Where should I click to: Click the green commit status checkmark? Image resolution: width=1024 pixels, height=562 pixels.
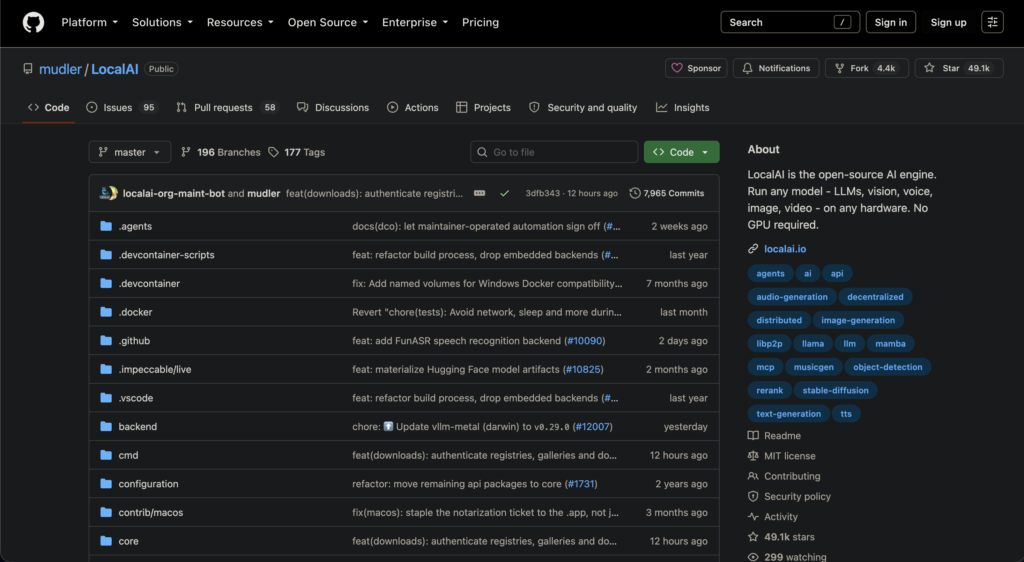(x=504, y=193)
